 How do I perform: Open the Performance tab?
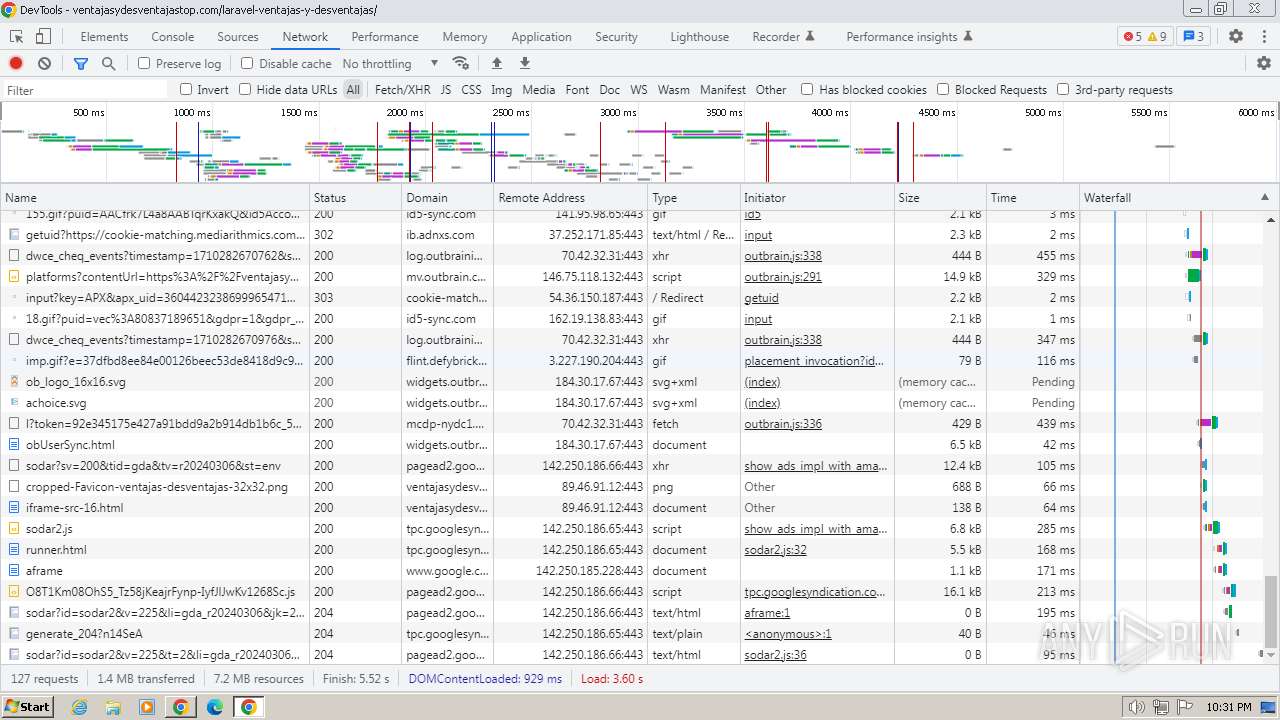[x=385, y=36]
